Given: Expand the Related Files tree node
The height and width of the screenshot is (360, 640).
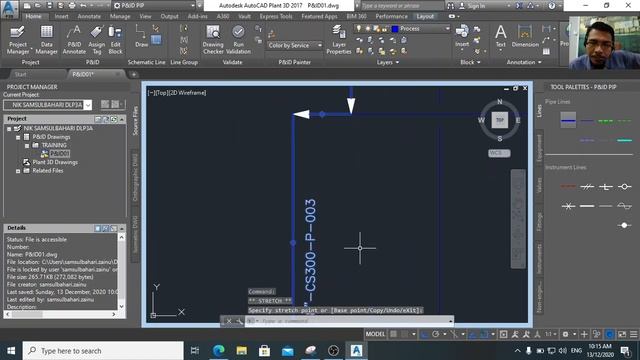Looking at the screenshot, I should [18, 171].
